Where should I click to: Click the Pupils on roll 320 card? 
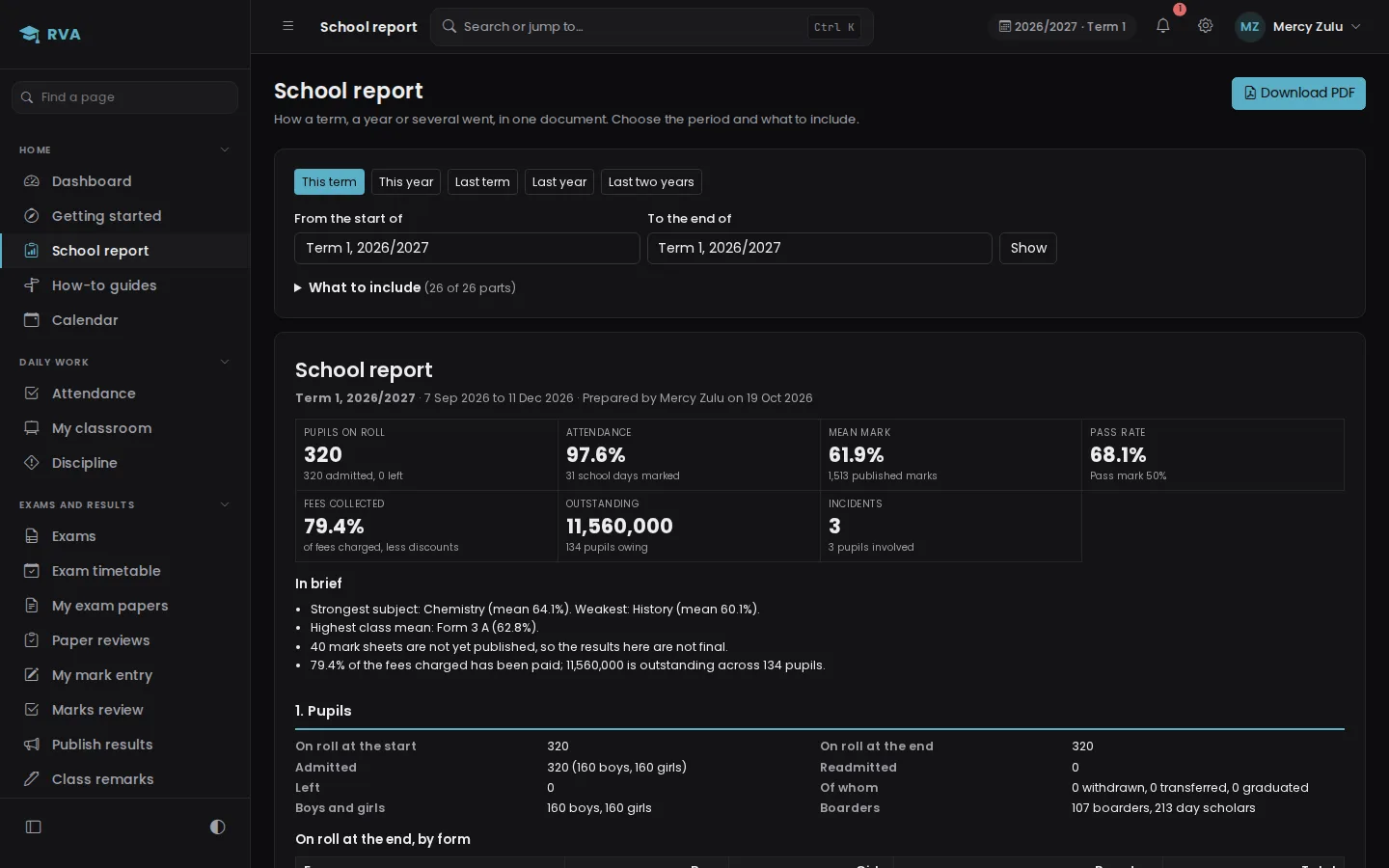[x=426, y=454]
